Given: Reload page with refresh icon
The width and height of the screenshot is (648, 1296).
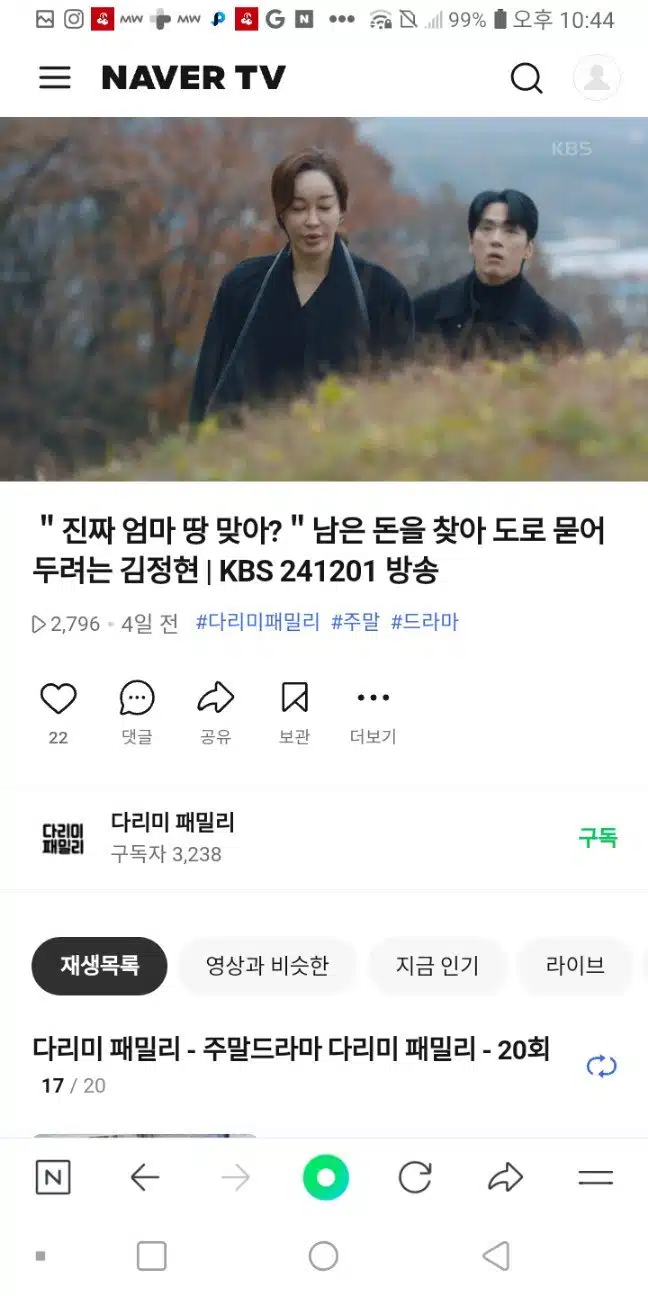Looking at the screenshot, I should pos(415,1178).
